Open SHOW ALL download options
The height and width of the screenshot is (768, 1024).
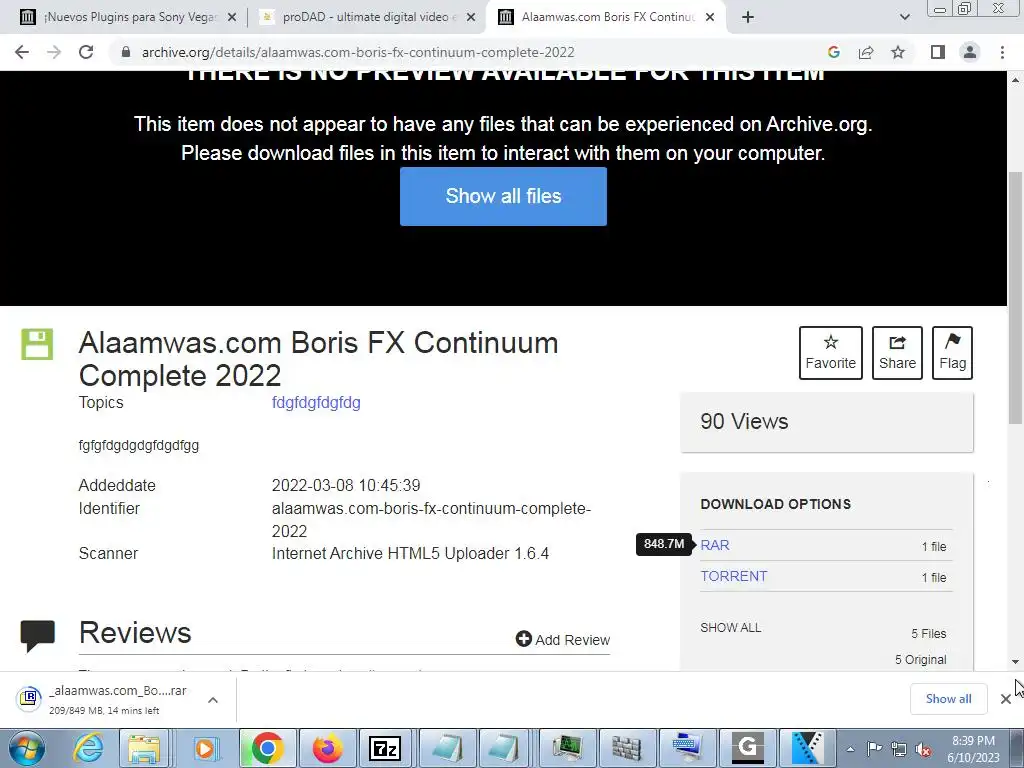[731, 628]
